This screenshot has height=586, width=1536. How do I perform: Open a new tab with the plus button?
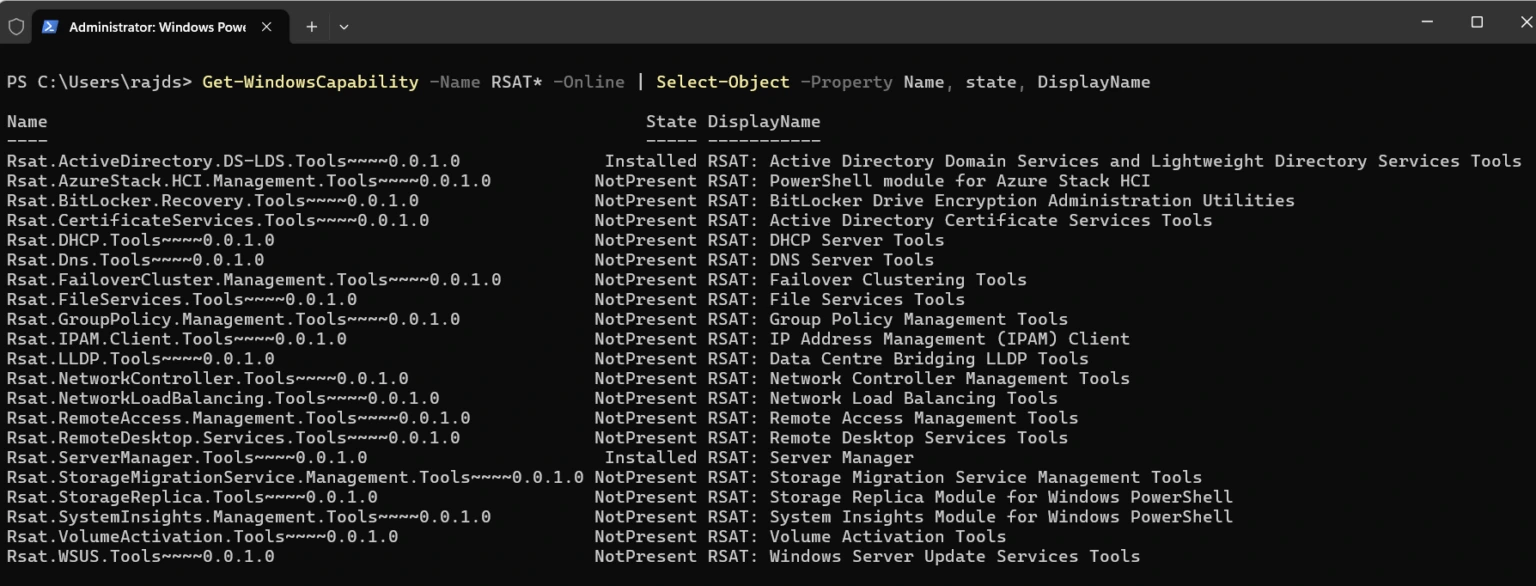(x=311, y=27)
